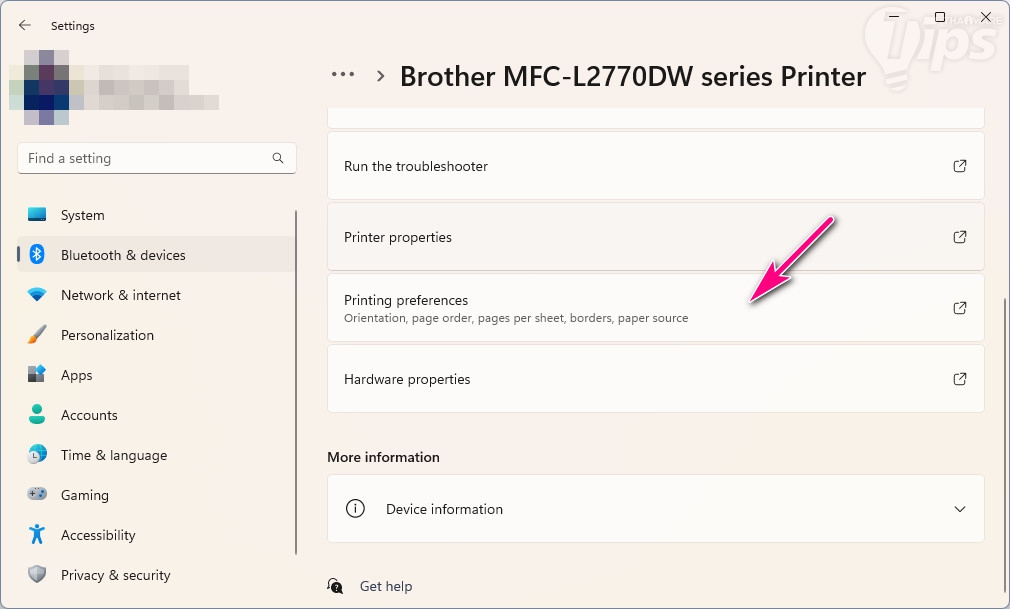
Task: Click the Device information info icon
Action: pyautogui.click(x=355, y=509)
